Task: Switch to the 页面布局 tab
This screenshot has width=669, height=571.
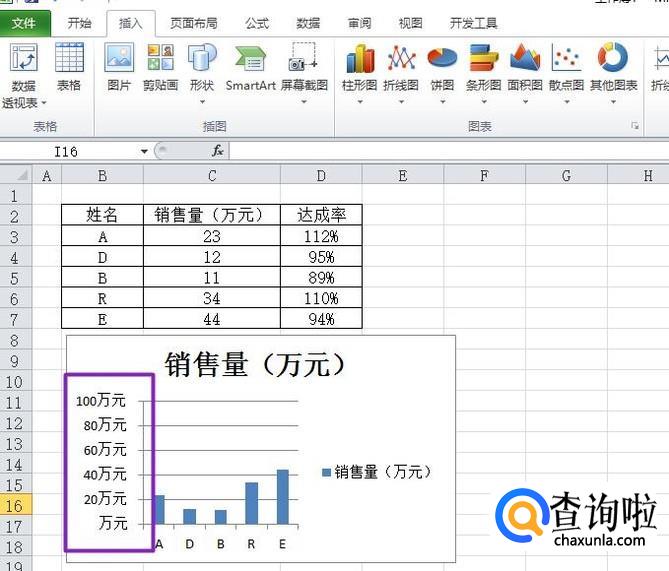Action: pos(194,23)
